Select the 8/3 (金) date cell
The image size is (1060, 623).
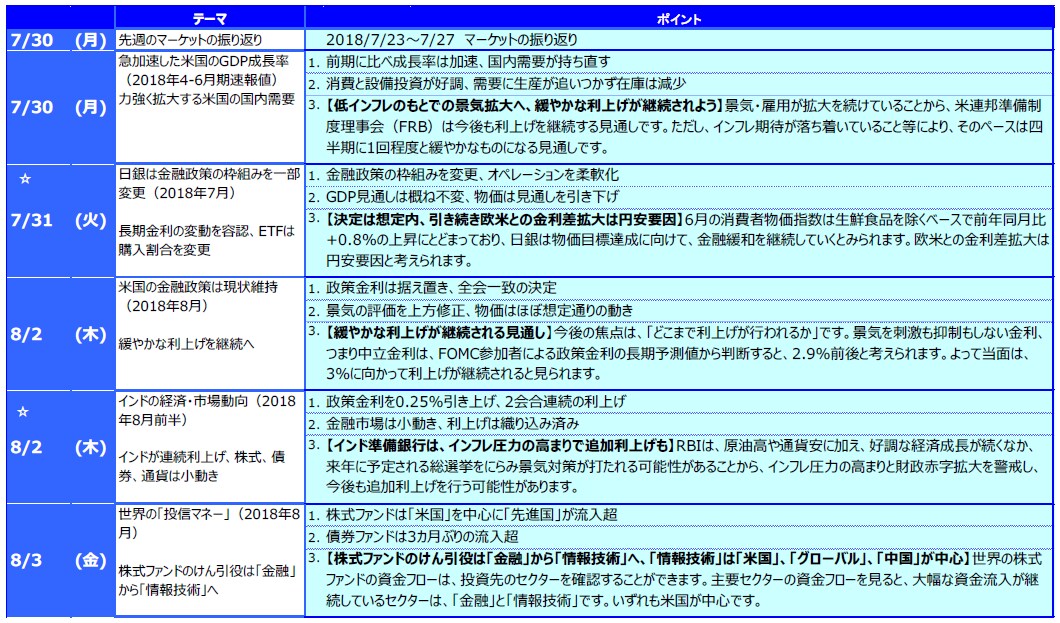click(57, 560)
